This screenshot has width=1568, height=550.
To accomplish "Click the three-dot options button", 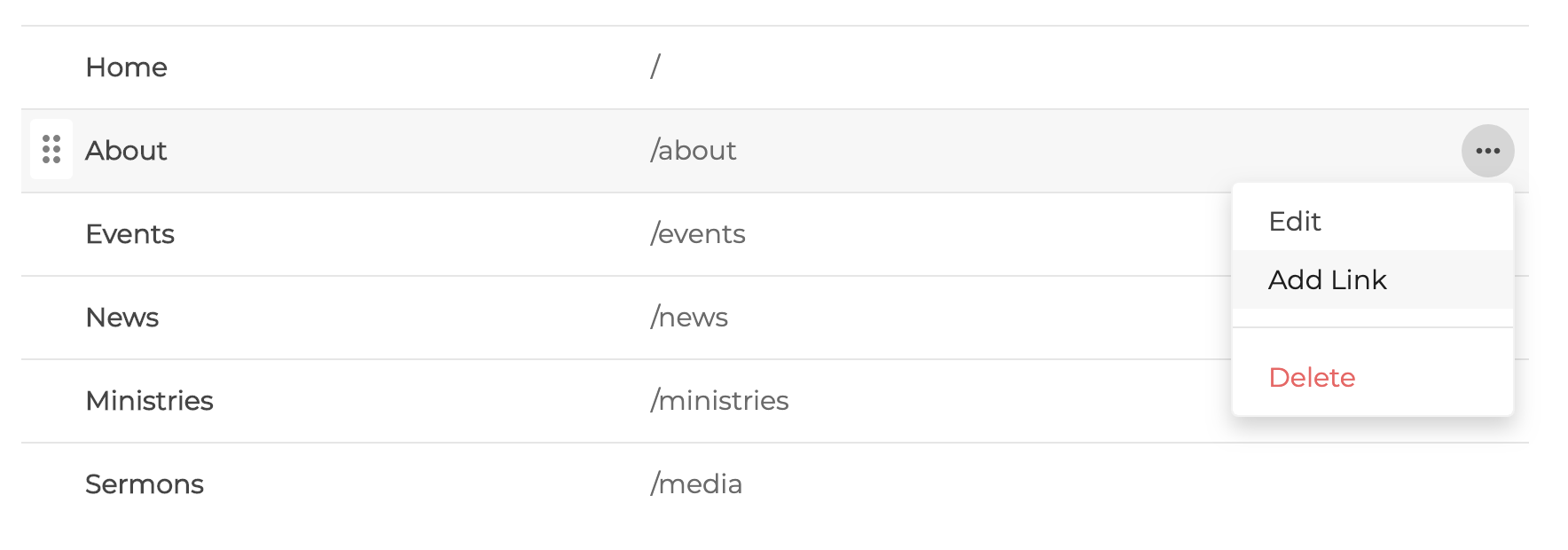I will tap(1487, 151).
